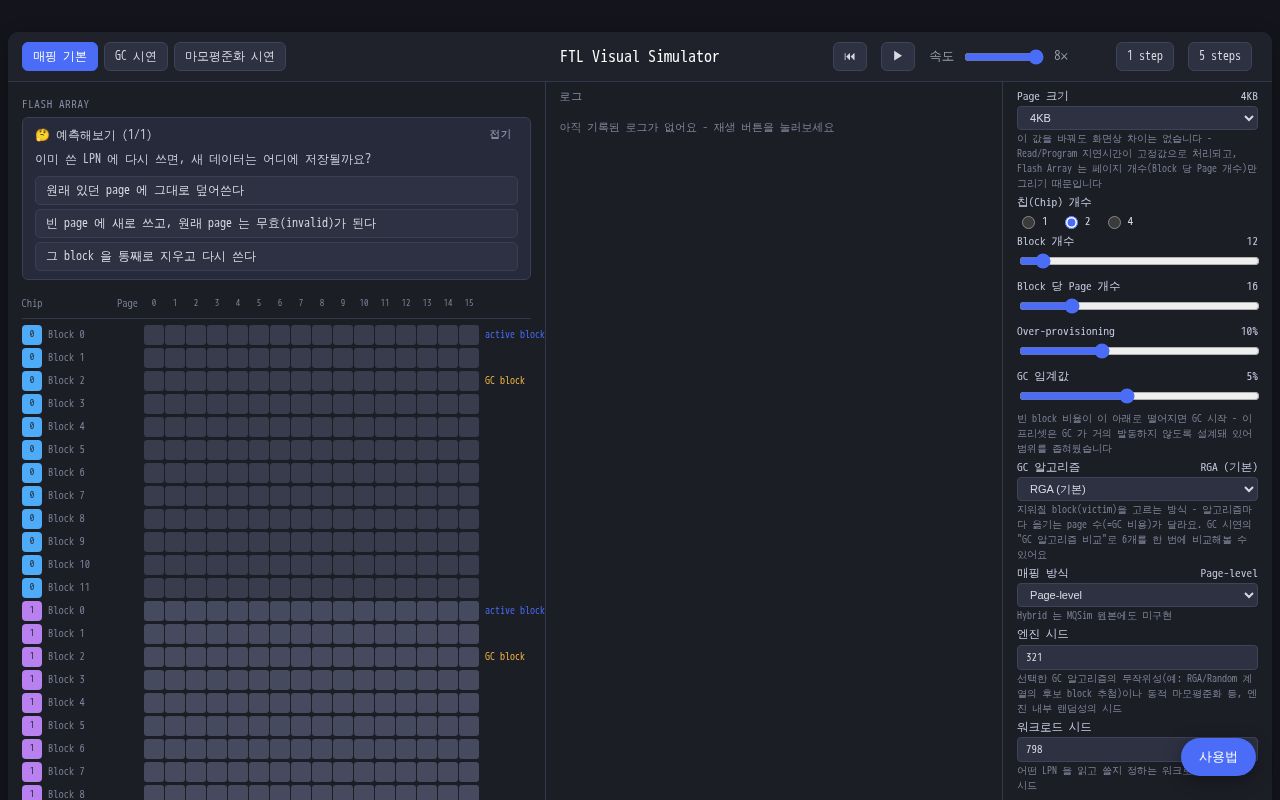This screenshot has height=800, width=1280.
Task: Select the 4 chips radio option
Action: [x=1114, y=222]
